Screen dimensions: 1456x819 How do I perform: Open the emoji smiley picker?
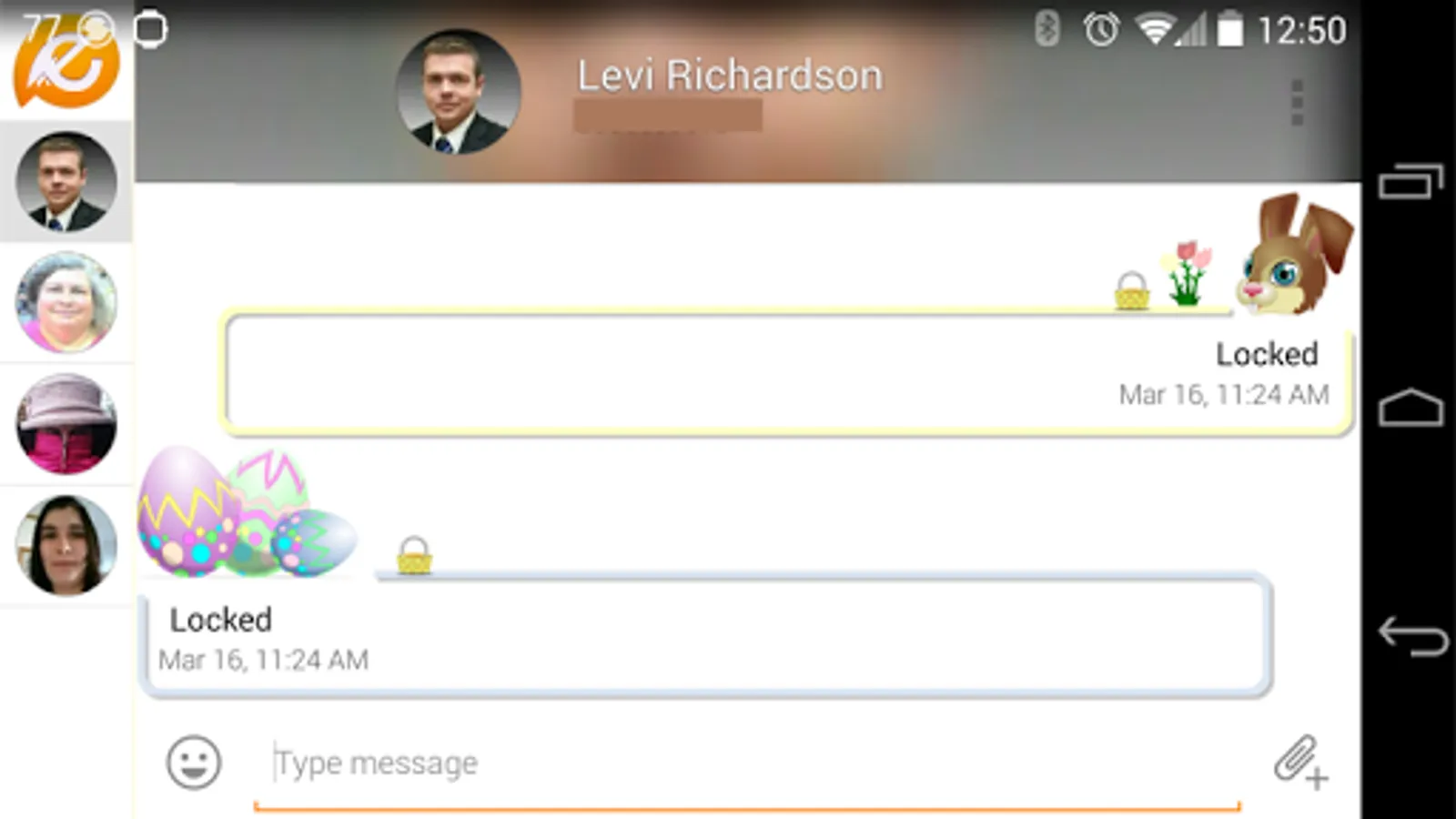pyautogui.click(x=194, y=762)
